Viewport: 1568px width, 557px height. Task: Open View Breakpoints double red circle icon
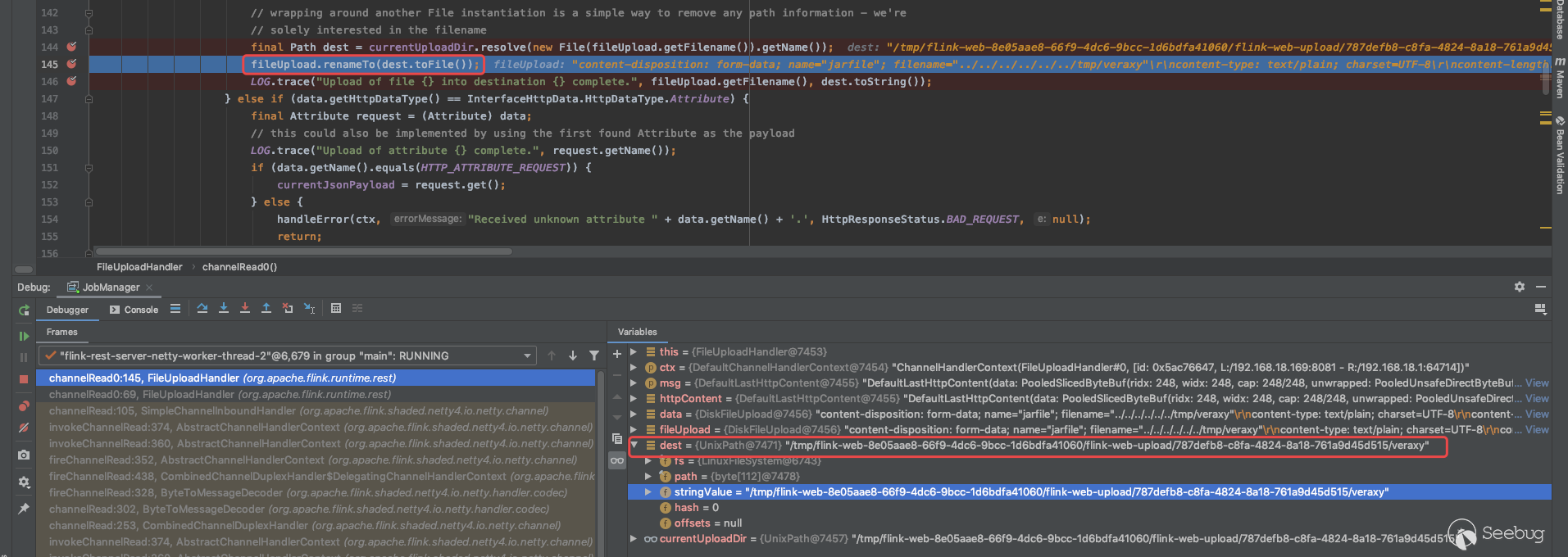pos(24,406)
